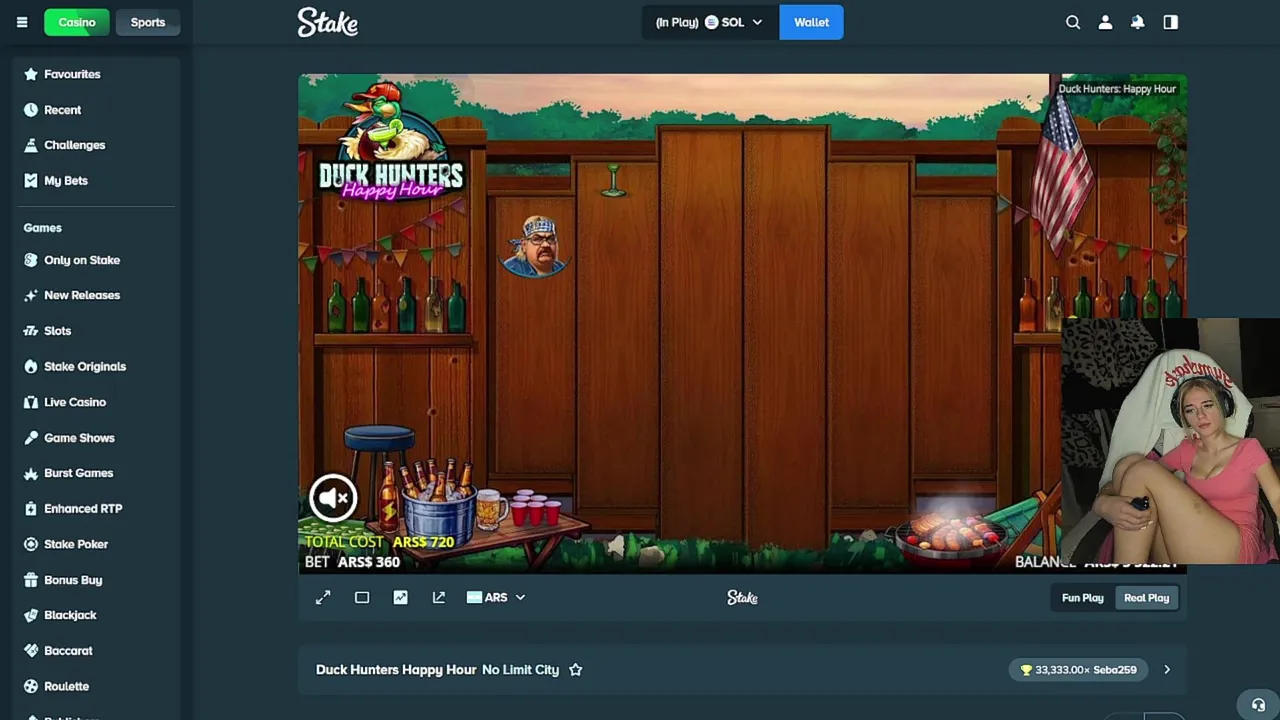This screenshot has width=1280, height=720.
Task: Open live stats chart icon
Action: point(400,597)
